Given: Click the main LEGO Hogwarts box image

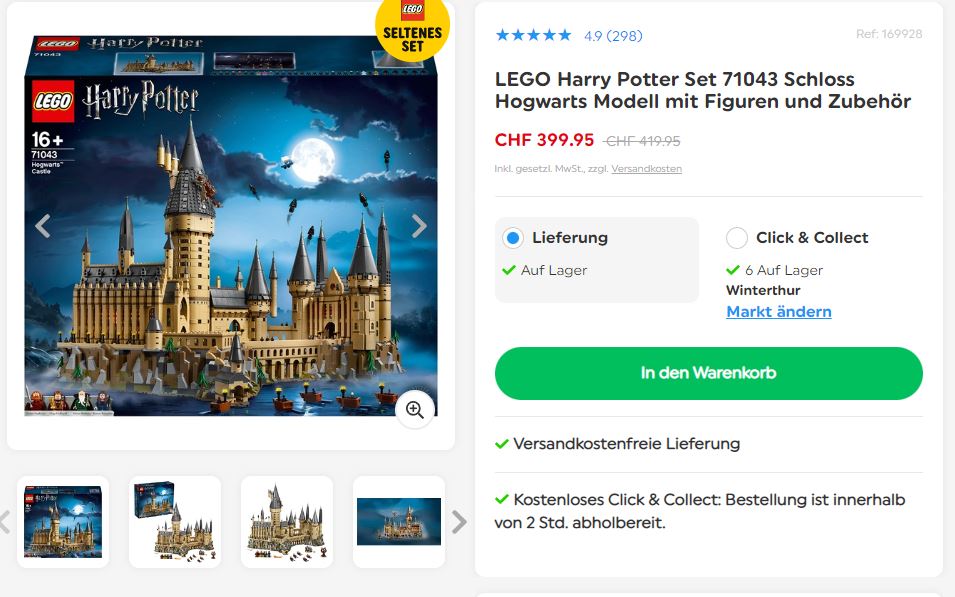Looking at the screenshot, I should (x=231, y=225).
